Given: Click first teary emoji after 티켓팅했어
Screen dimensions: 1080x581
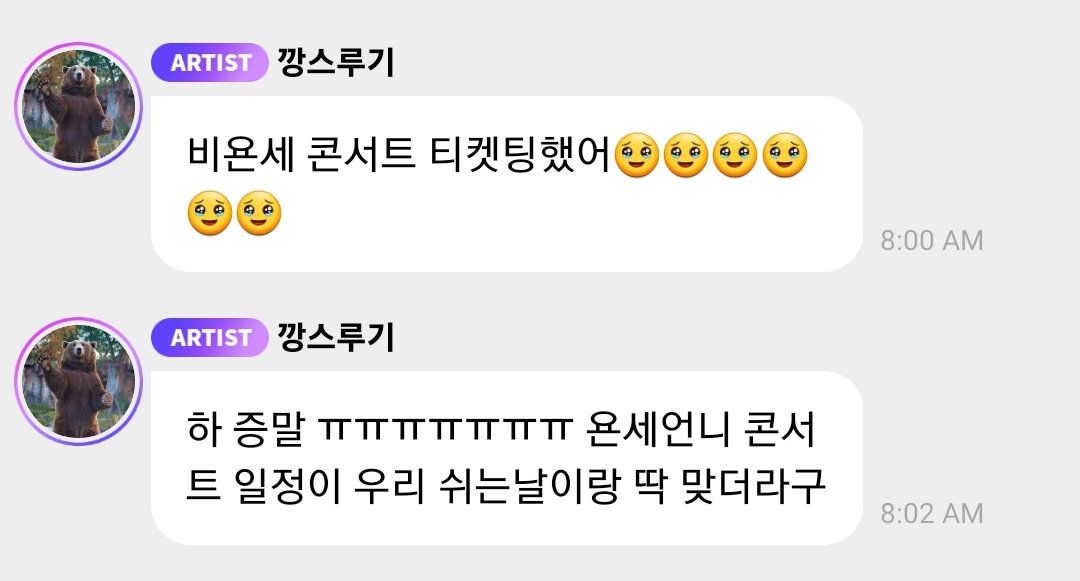Looking at the screenshot, I should pos(636,155).
